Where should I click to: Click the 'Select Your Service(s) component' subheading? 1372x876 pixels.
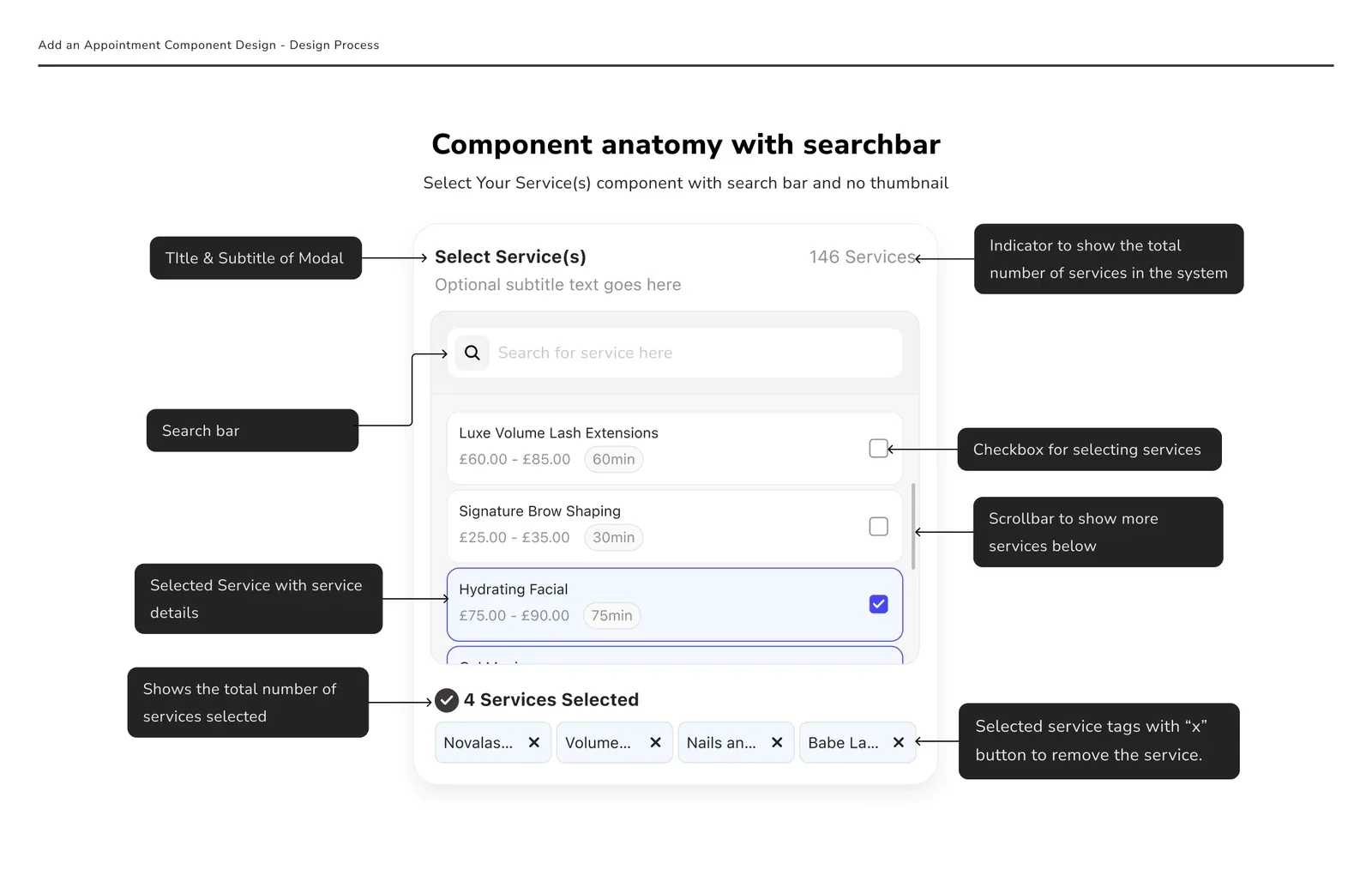(686, 183)
